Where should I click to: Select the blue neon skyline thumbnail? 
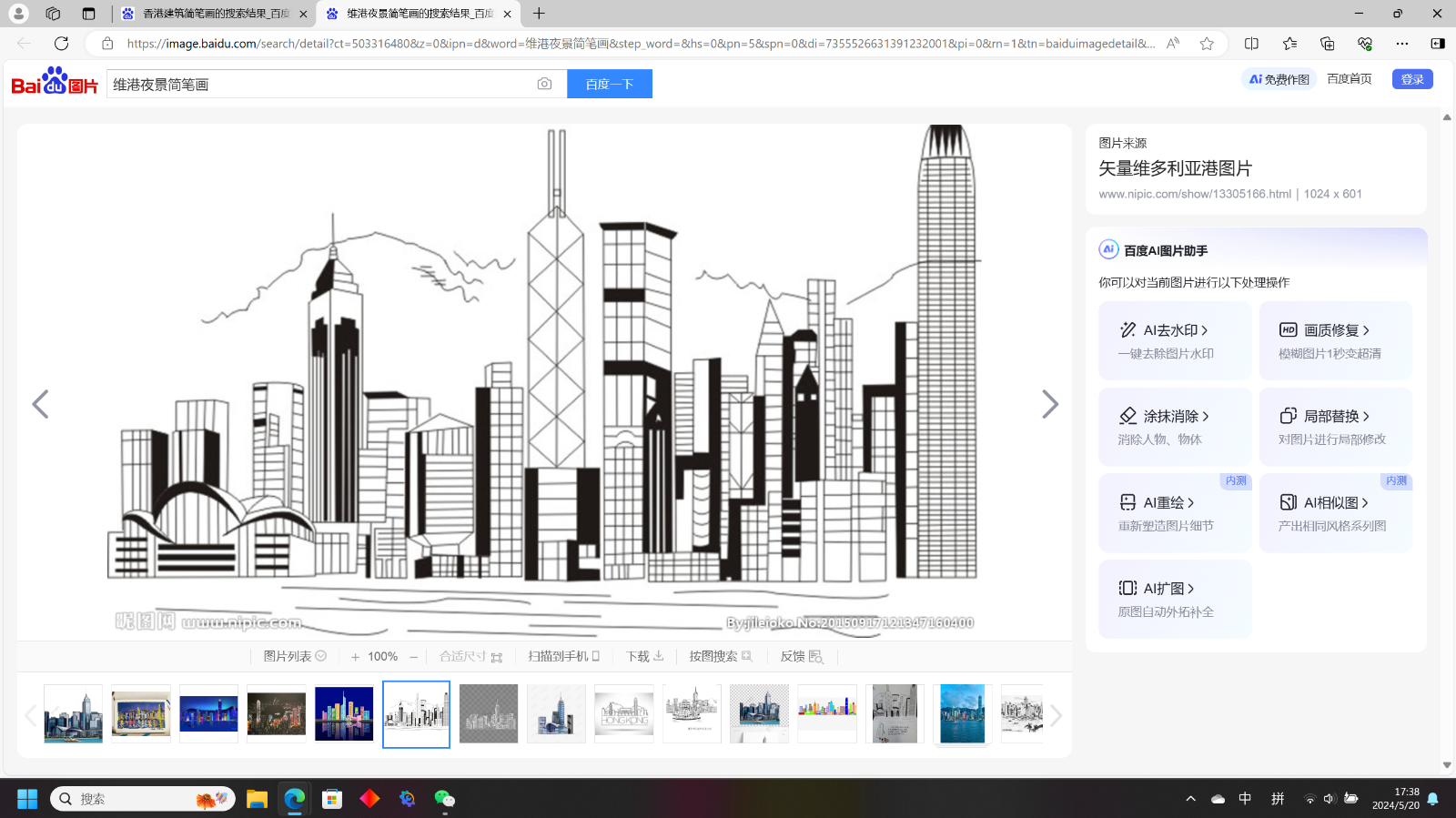point(208,713)
